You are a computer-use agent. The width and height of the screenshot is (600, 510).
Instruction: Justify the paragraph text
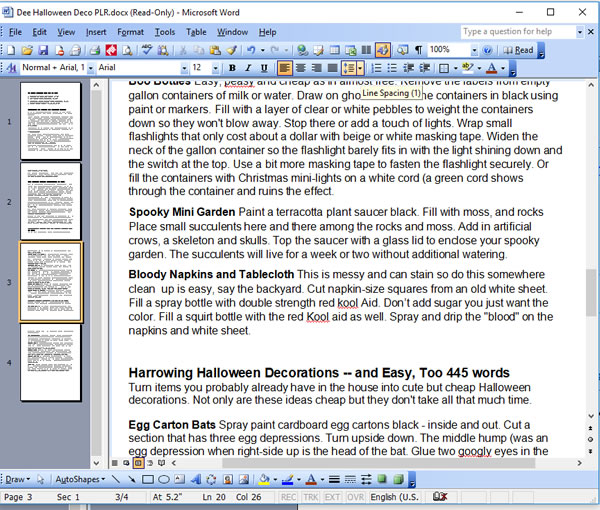(x=333, y=68)
